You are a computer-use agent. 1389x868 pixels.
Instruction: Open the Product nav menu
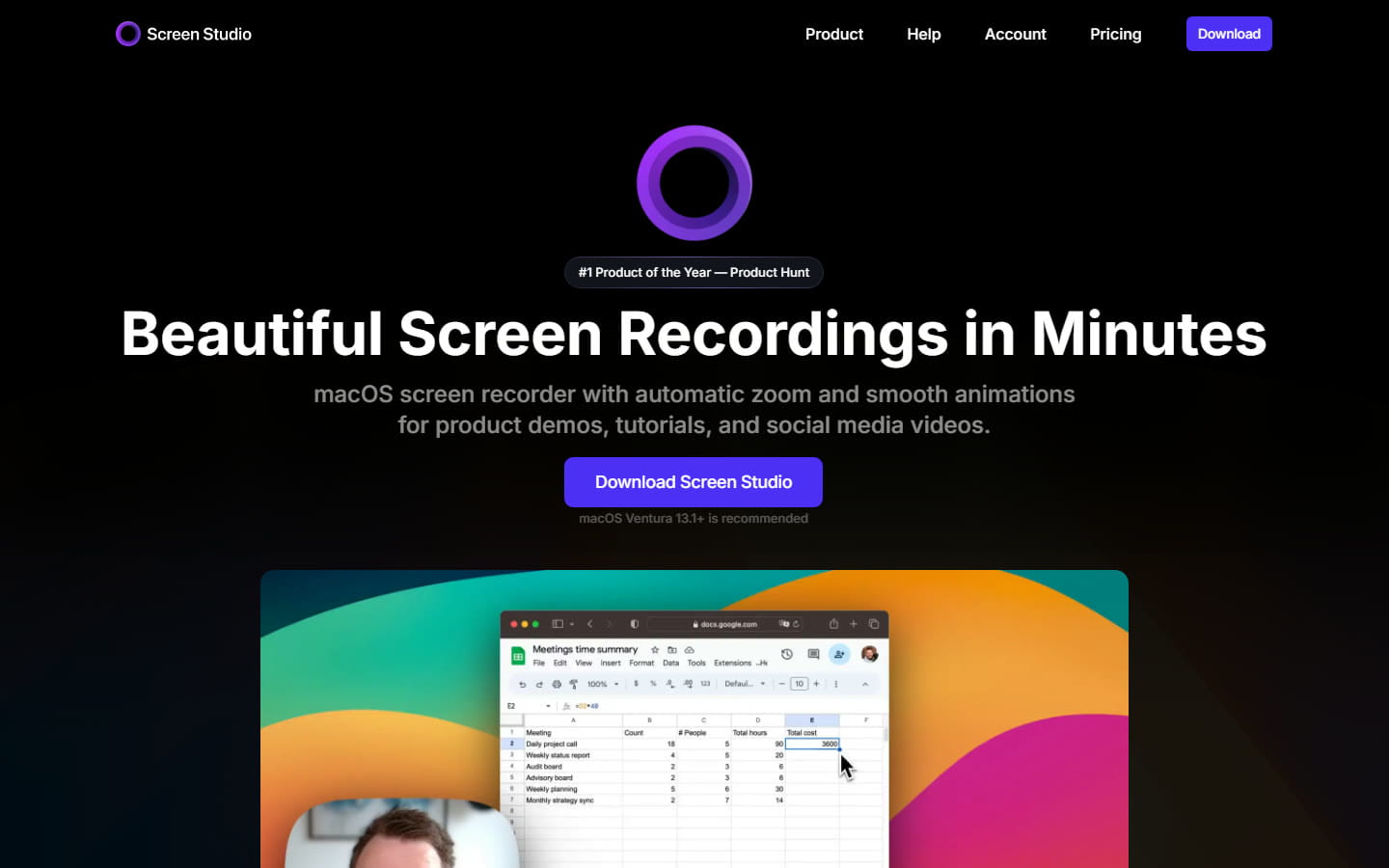pyautogui.click(x=834, y=34)
